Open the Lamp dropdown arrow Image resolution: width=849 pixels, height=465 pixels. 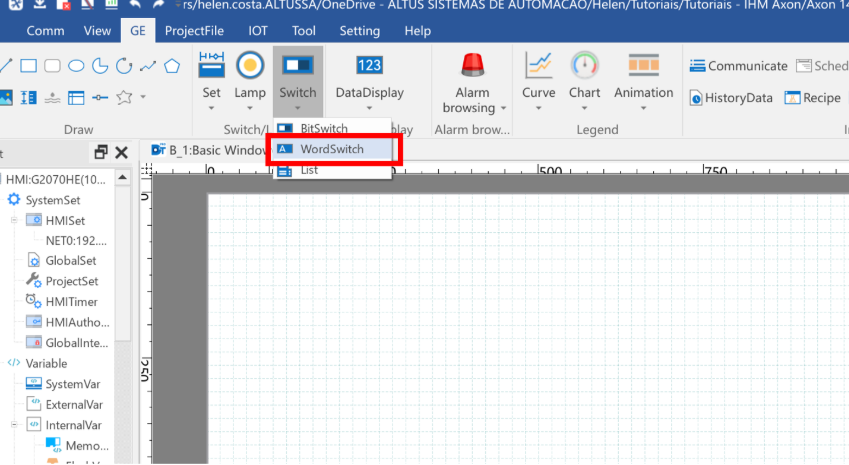250,108
